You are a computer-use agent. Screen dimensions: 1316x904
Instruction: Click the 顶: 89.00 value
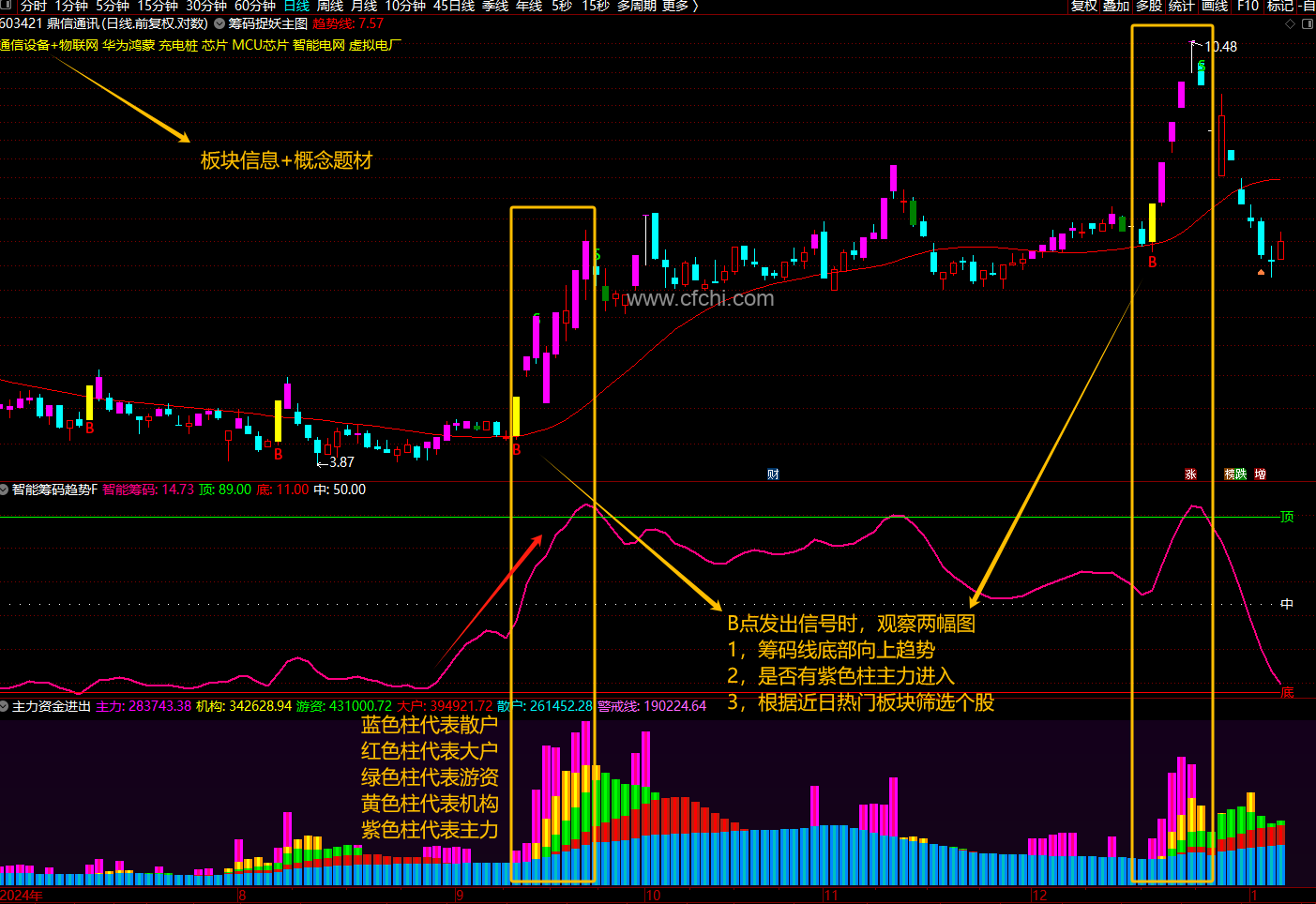225,490
